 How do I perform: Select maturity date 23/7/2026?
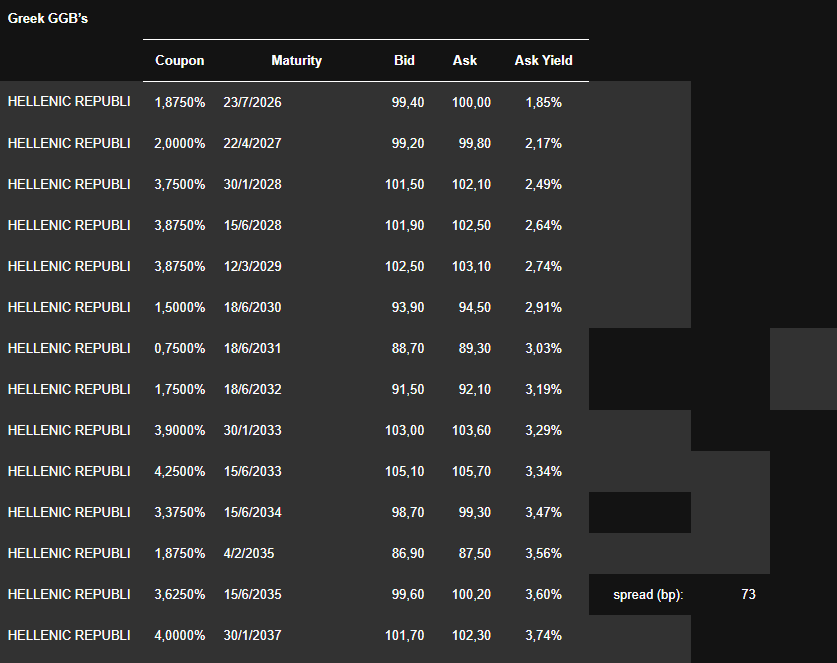[253, 102]
